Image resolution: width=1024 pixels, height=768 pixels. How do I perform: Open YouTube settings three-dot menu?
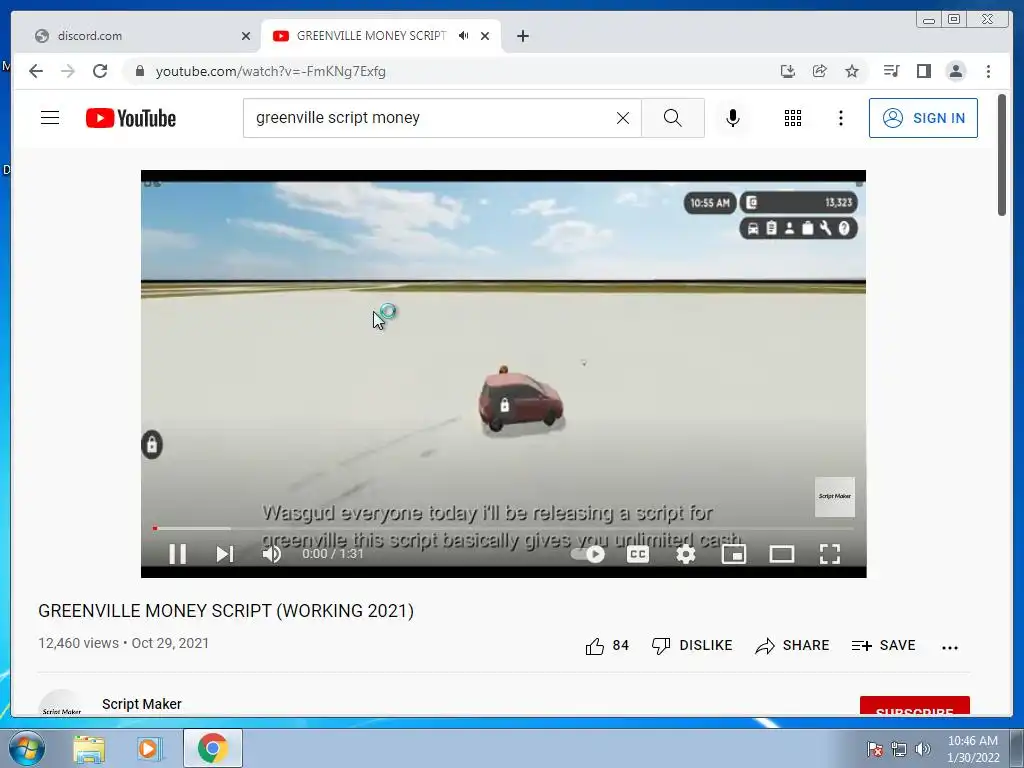[841, 118]
